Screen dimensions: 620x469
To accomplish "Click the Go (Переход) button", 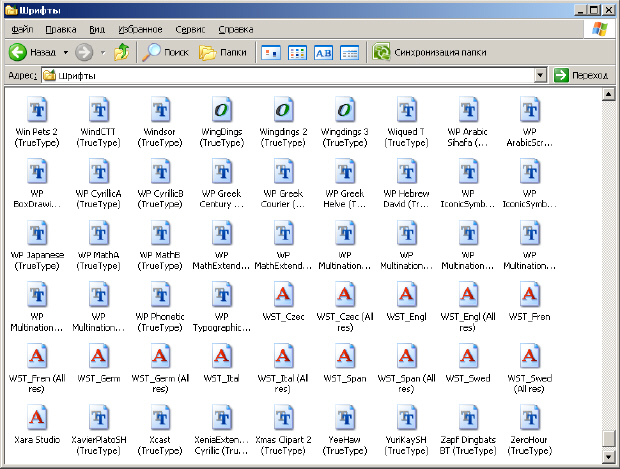I will 581,75.
